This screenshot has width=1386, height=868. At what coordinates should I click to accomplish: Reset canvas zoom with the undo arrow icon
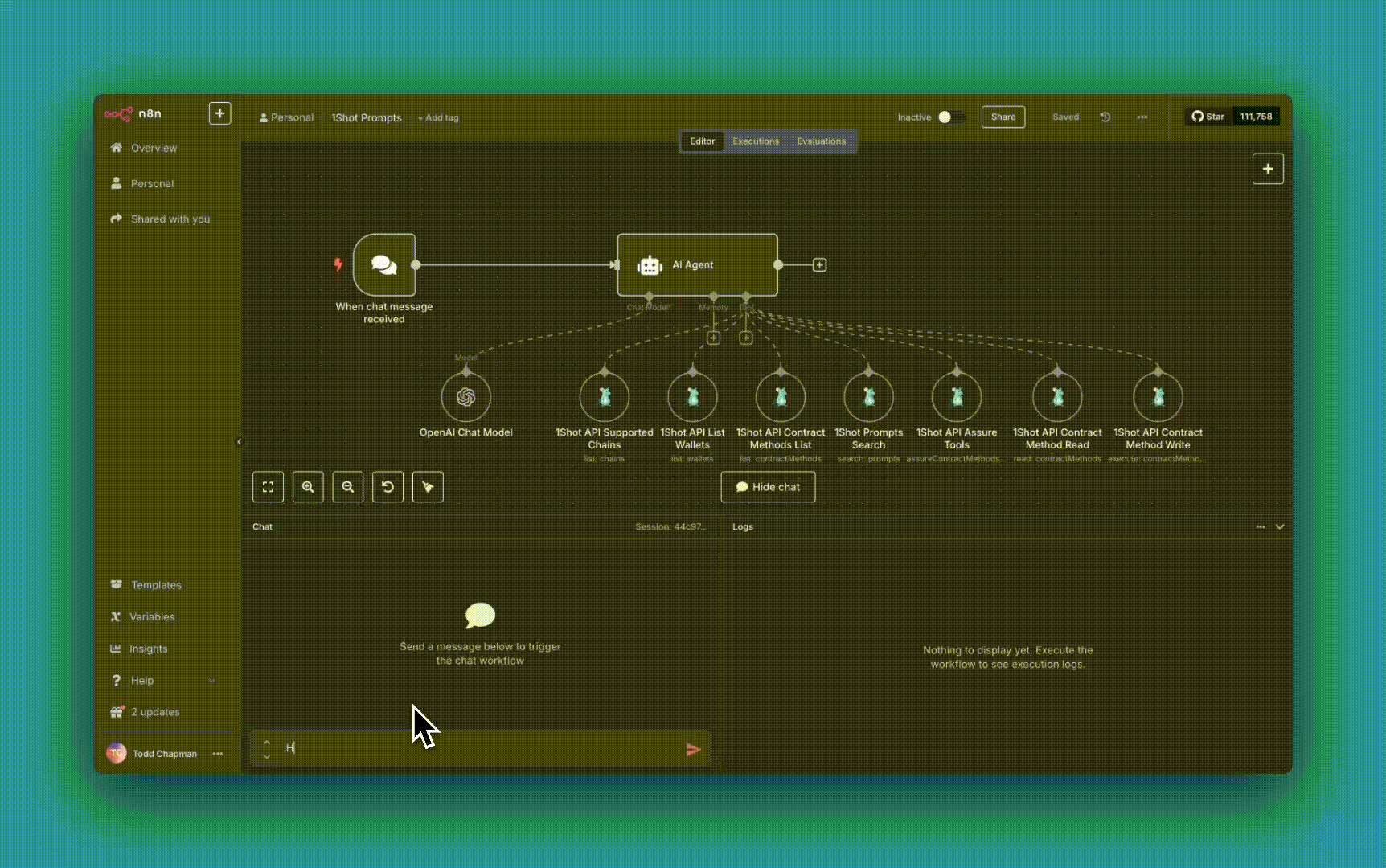[x=388, y=487]
